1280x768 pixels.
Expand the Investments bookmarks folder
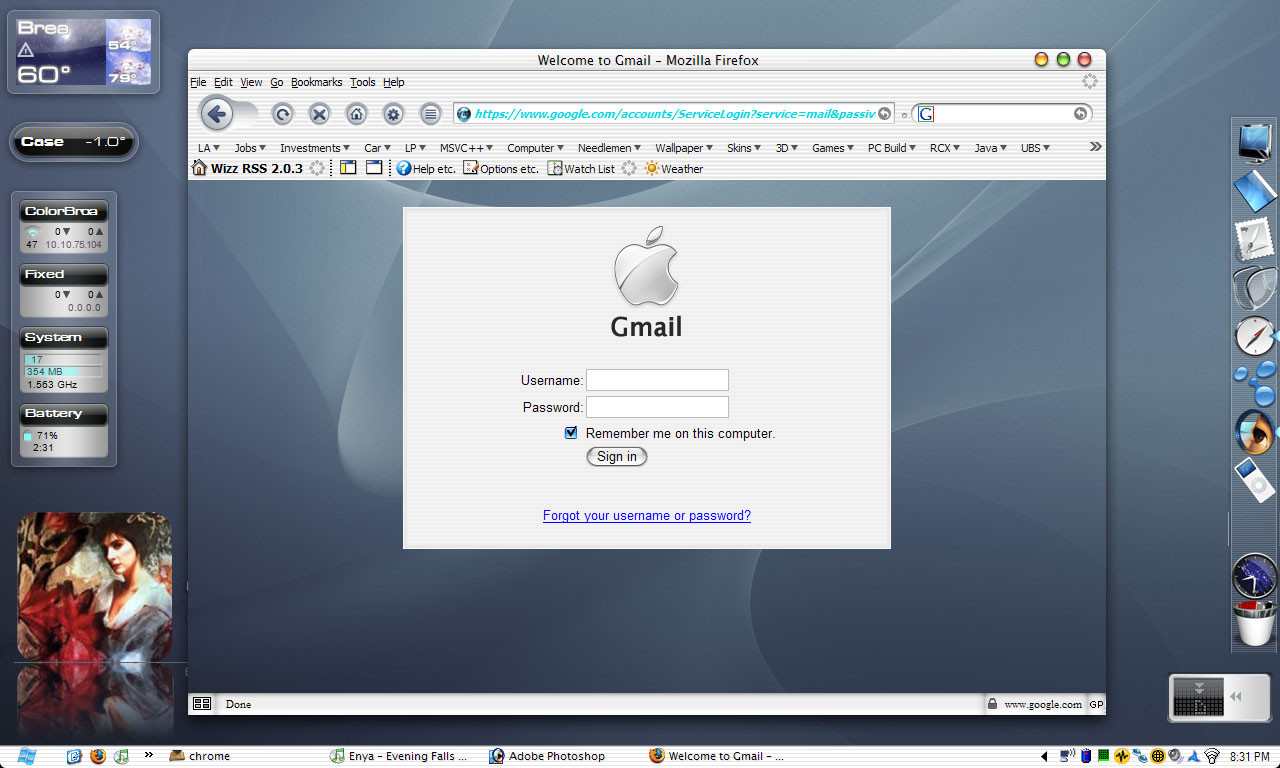coord(315,148)
